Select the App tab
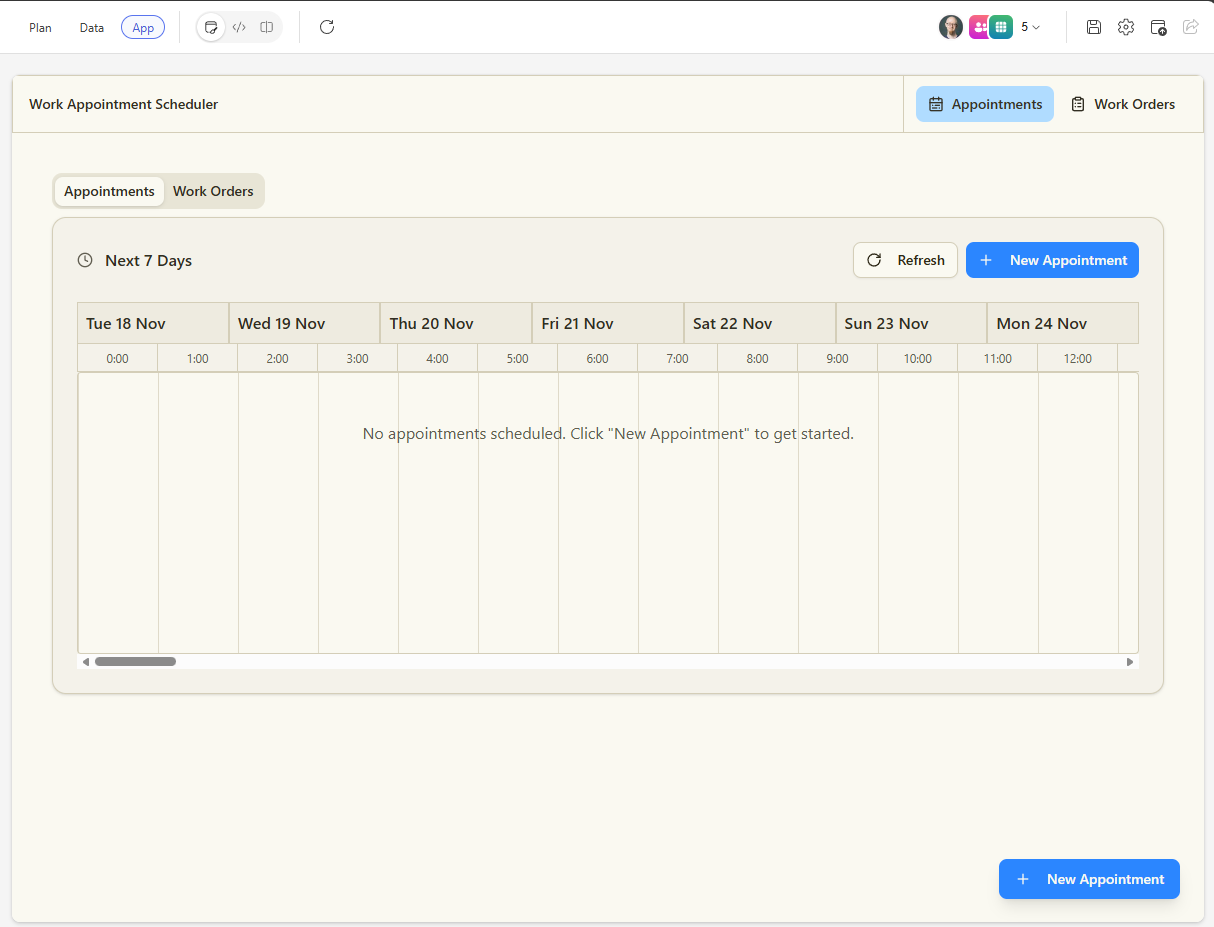The height and width of the screenshot is (927, 1214). (143, 28)
